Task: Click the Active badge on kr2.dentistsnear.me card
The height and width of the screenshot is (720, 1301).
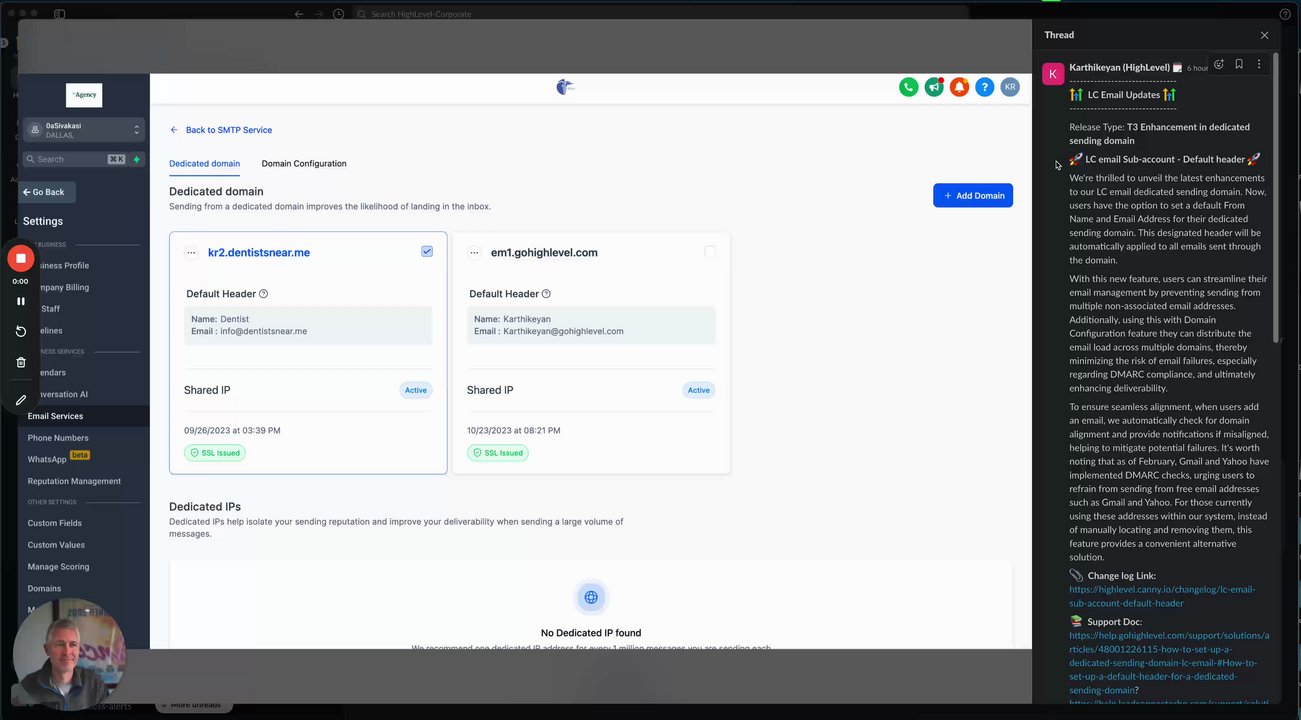Action: coord(416,390)
